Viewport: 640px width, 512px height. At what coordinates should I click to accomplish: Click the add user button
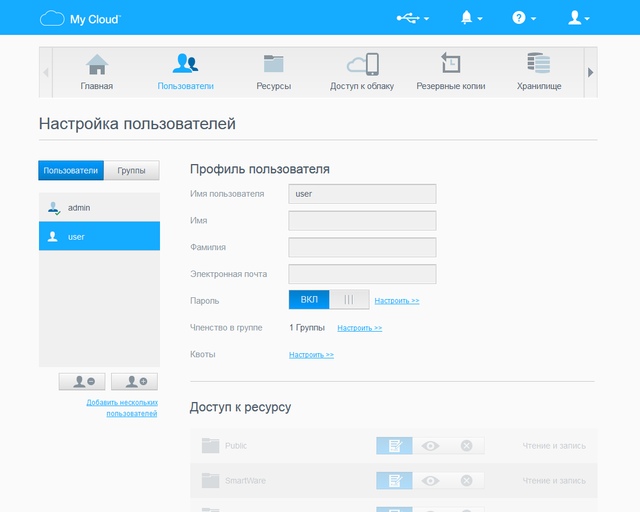click(x=134, y=381)
